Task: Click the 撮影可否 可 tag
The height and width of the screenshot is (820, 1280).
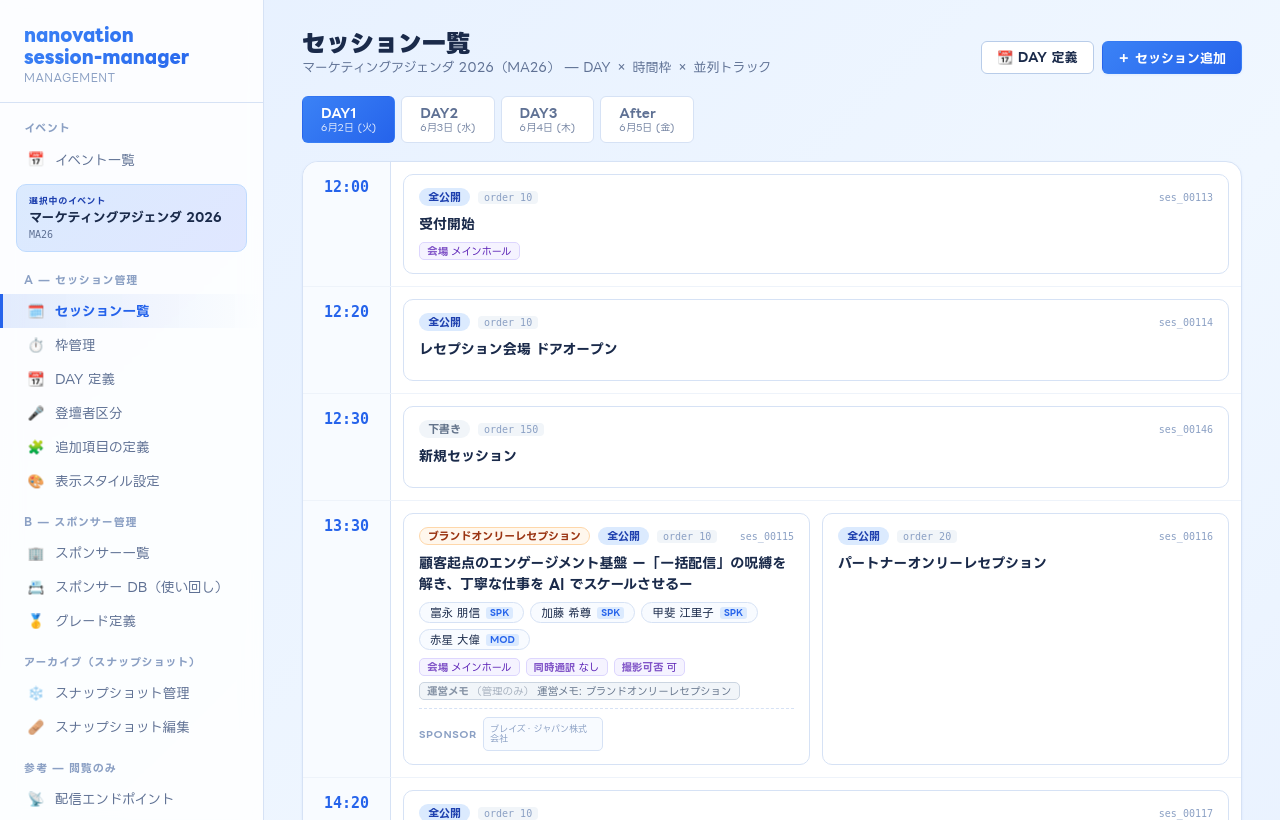Action: pyautogui.click(x=649, y=667)
